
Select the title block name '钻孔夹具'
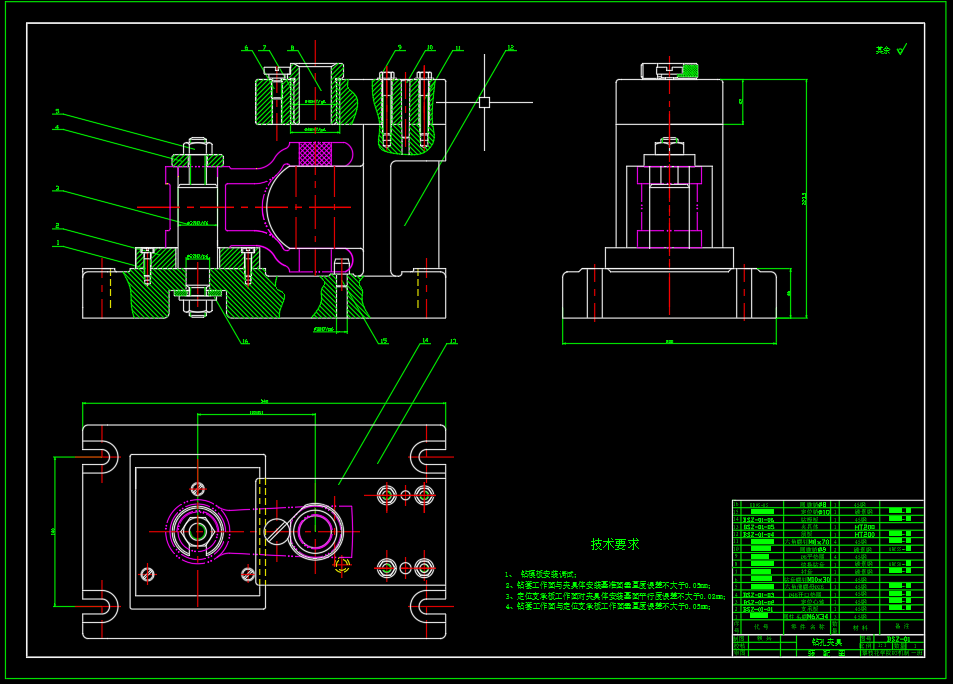tap(827, 642)
